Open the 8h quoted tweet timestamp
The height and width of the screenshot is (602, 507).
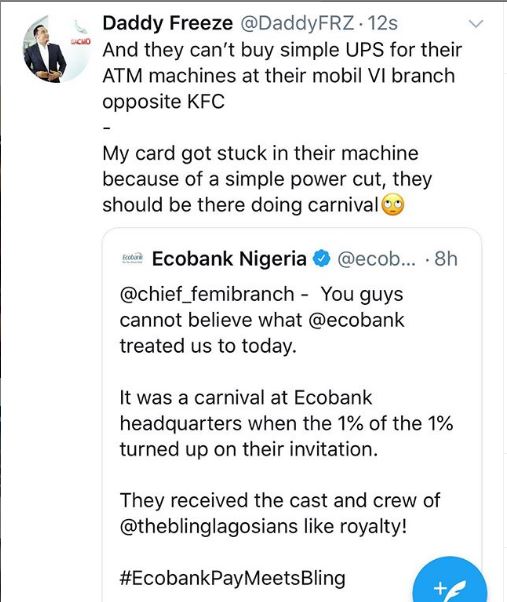[446, 259]
